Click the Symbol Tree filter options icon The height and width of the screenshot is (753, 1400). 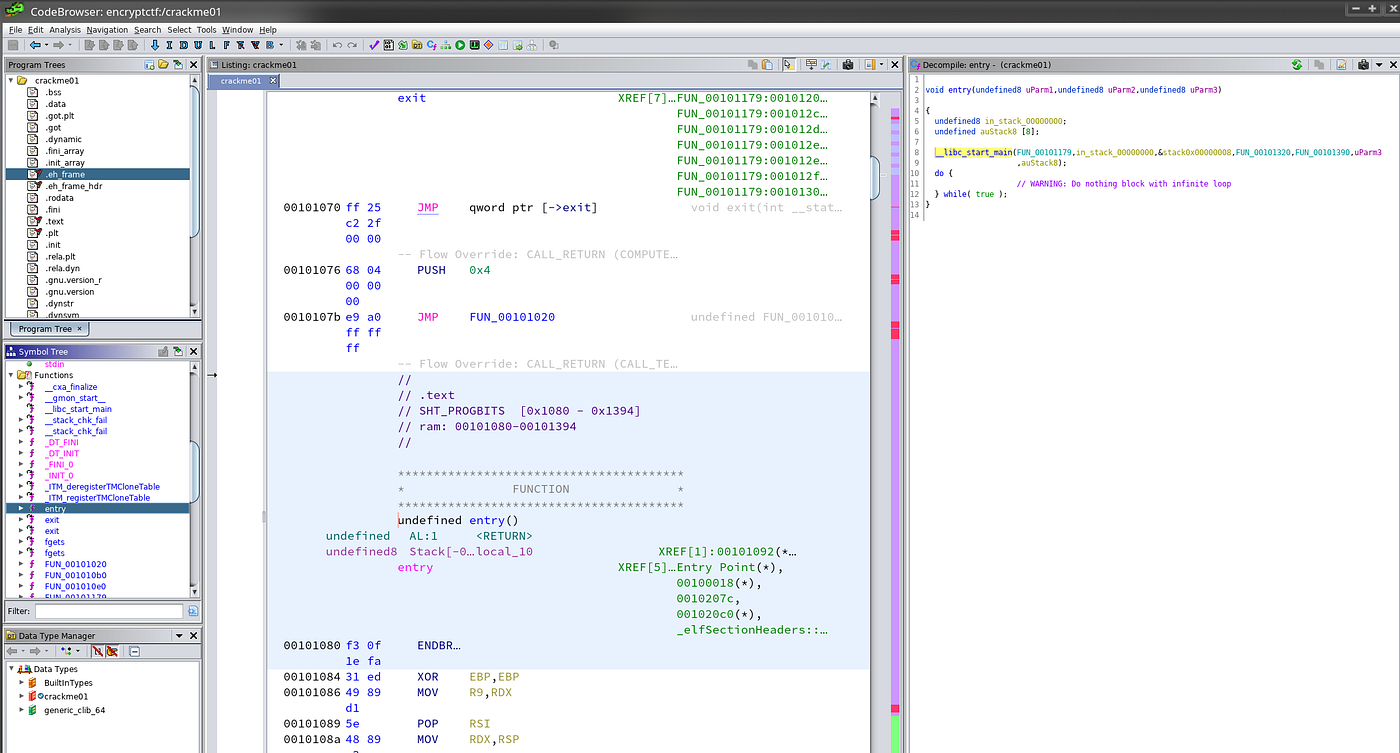point(193,611)
